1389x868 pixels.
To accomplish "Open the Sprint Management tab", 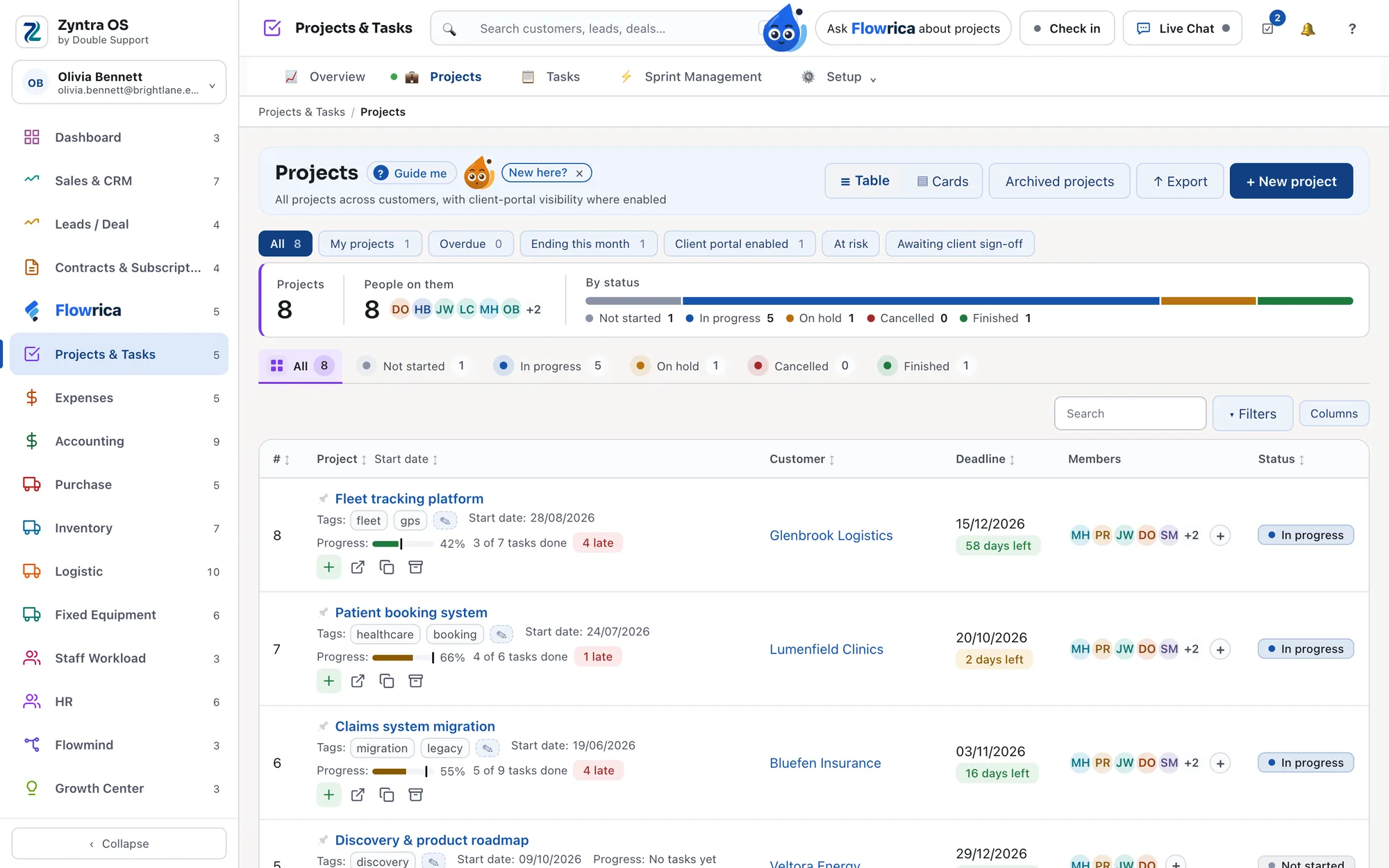I will click(x=691, y=77).
